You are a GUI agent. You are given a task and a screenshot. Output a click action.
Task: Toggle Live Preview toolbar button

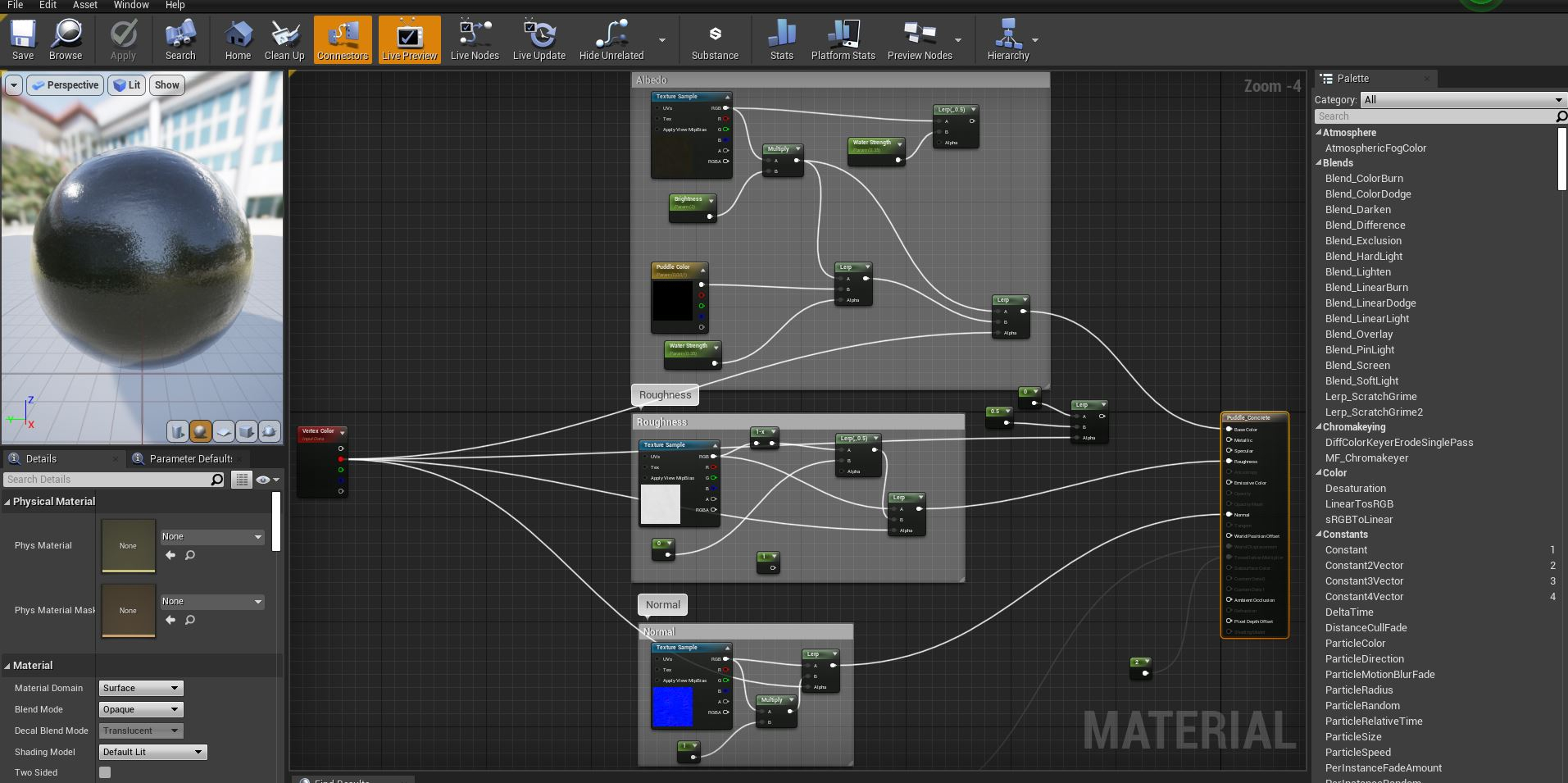(409, 39)
